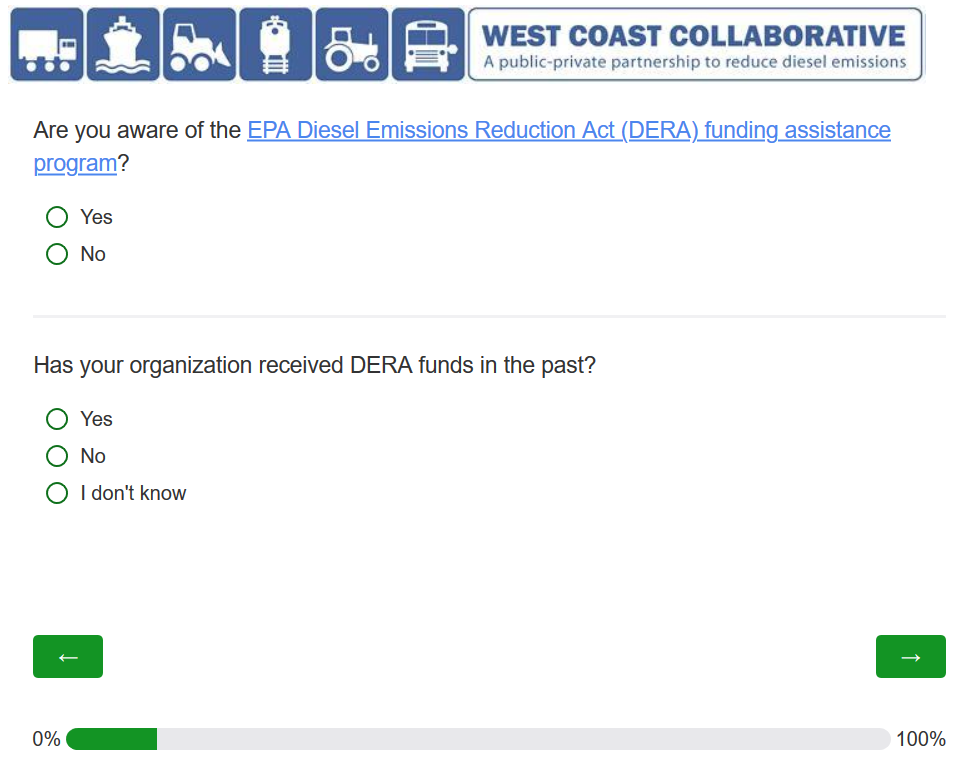Viewport: 970px width, 762px height.
Task: Click the train locomotive icon
Action: (x=275, y=45)
